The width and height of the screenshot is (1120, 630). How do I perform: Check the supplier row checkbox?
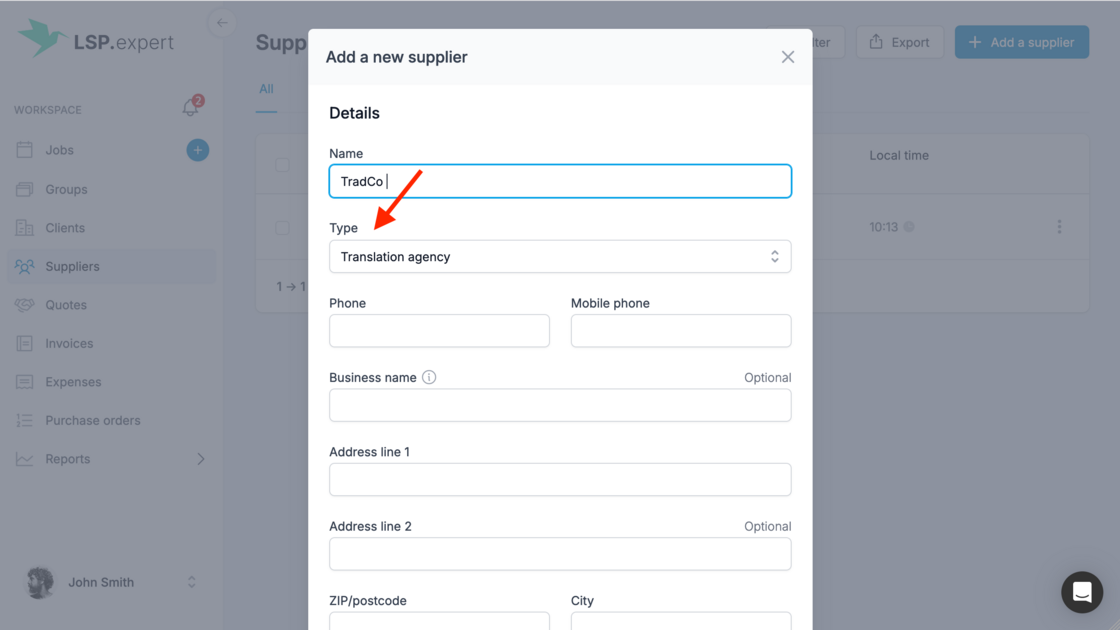283,228
